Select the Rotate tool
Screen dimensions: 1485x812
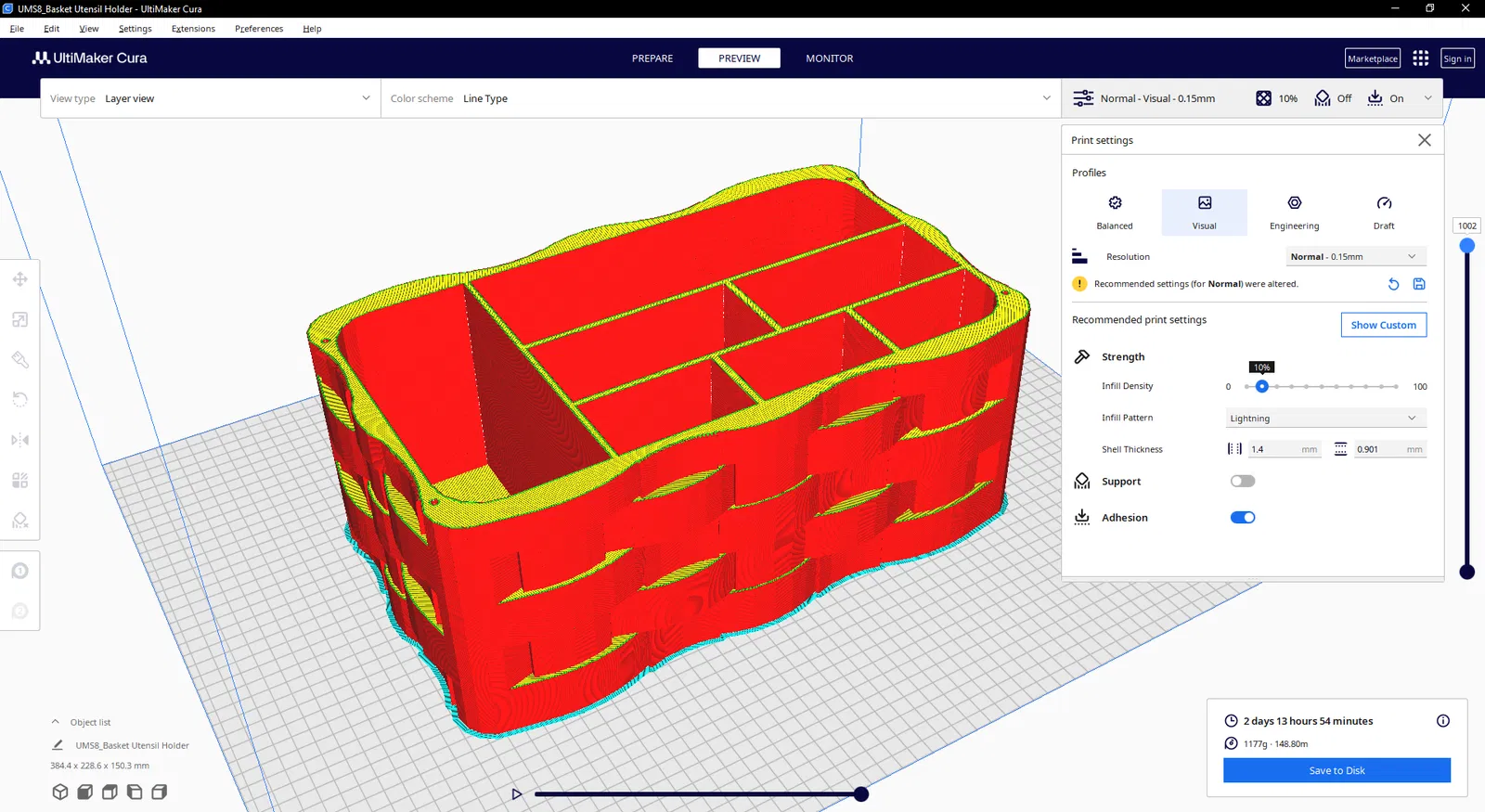click(19, 400)
